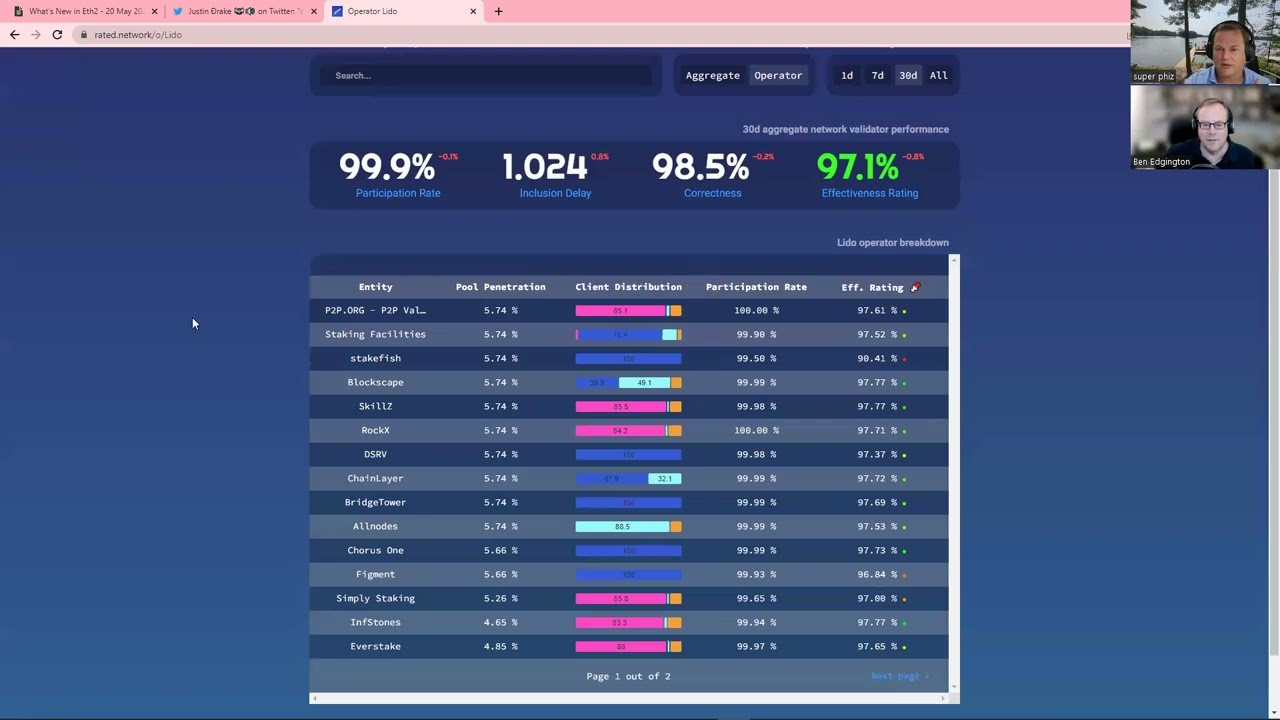This screenshot has width=1280, height=720.
Task: Open the stakefish entity row
Action: click(x=629, y=358)
